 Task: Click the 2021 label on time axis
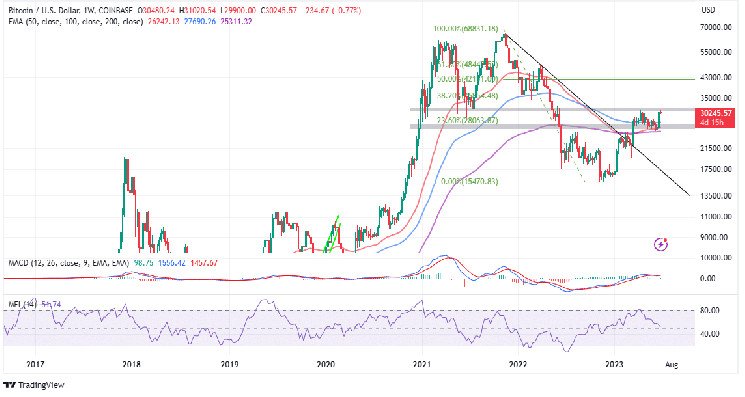click(x=421, y=365)
